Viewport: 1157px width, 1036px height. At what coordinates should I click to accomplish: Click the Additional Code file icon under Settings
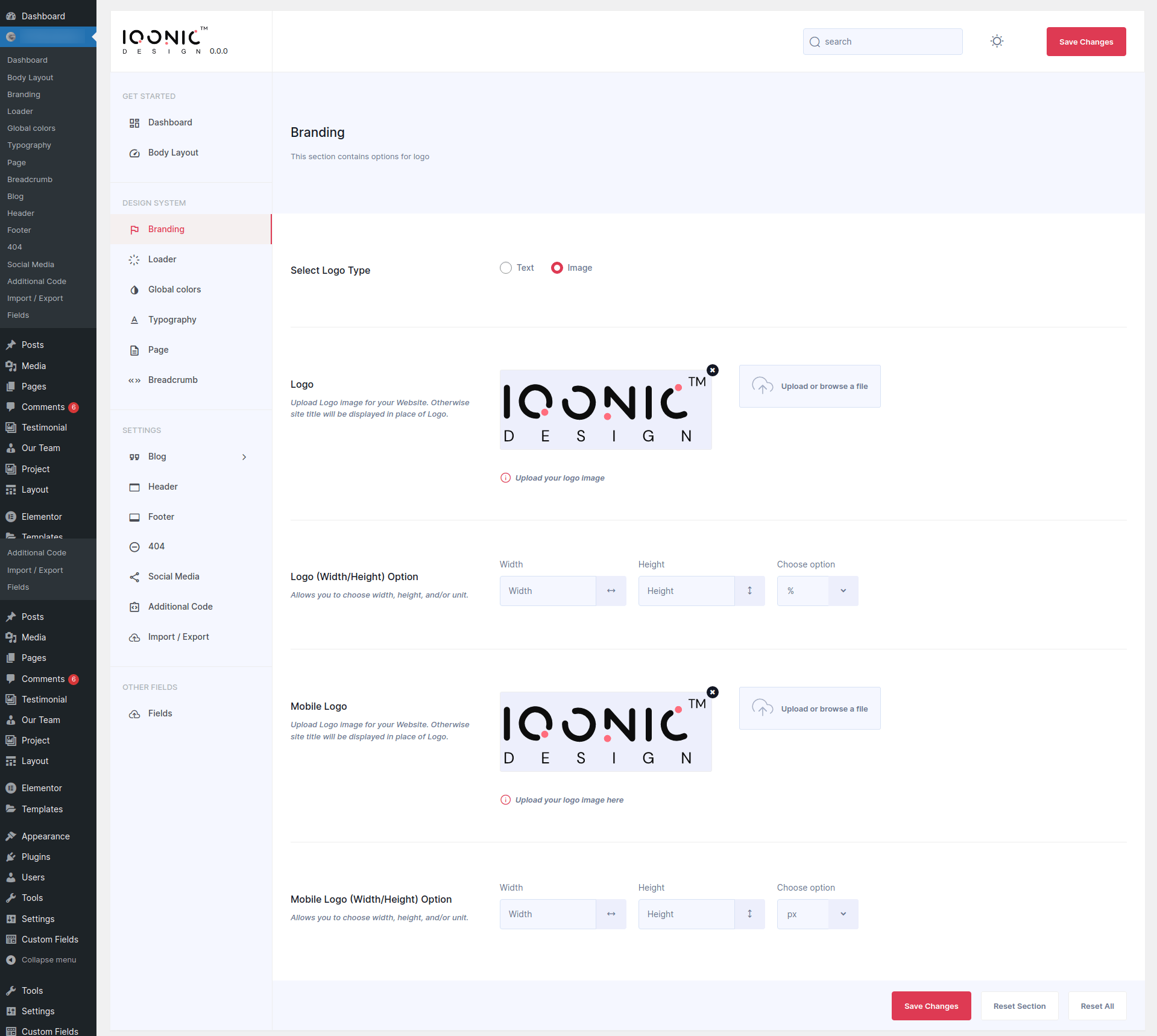134,607
